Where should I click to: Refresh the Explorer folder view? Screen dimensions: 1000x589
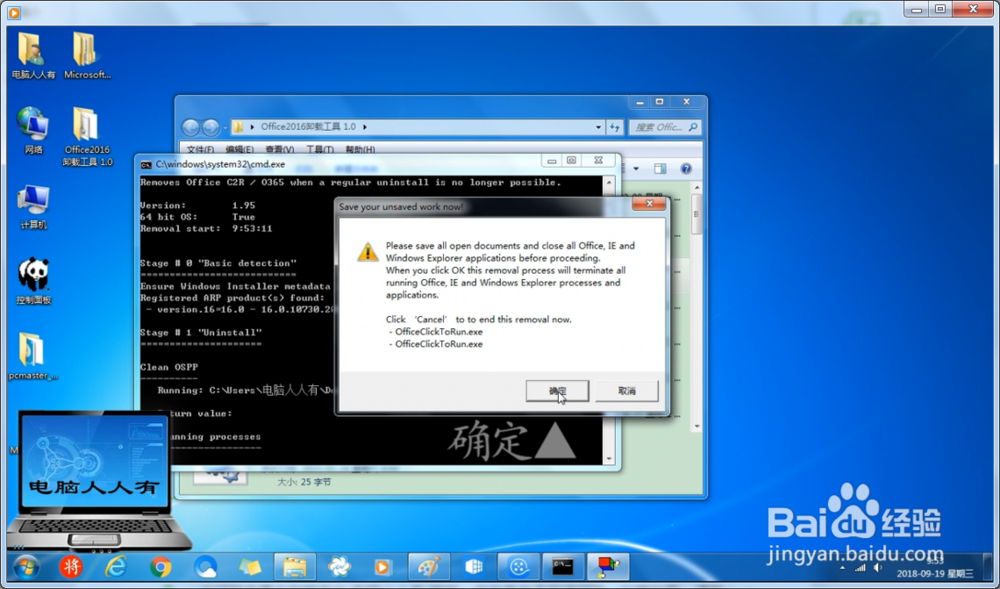(615, 127)
